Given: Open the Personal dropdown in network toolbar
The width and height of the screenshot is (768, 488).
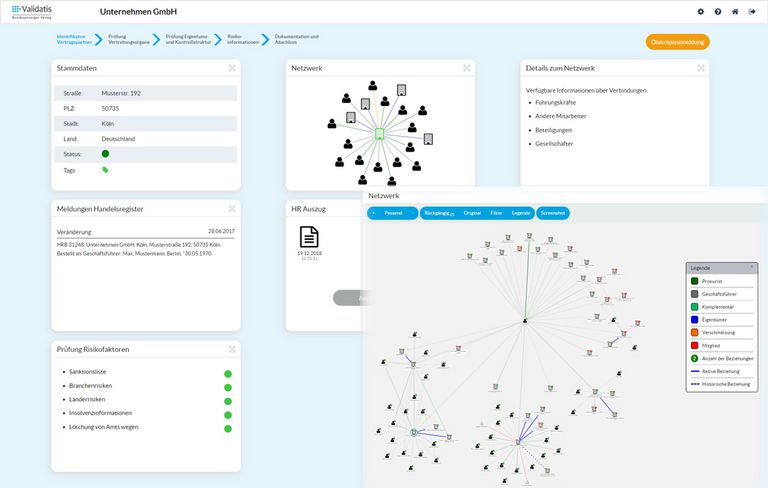Looking at the screenshot, I should [x=393, y=213].
